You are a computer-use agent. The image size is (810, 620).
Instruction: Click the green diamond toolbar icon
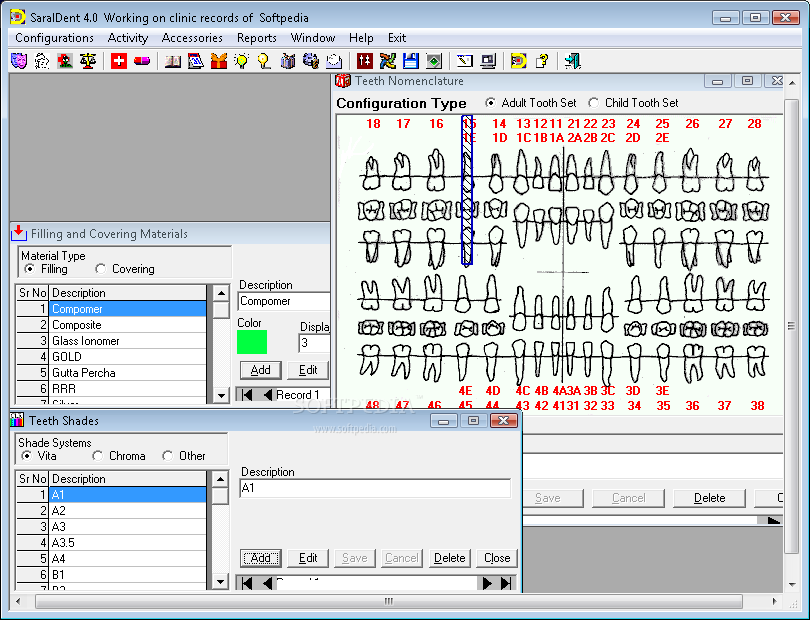[434, 61]
